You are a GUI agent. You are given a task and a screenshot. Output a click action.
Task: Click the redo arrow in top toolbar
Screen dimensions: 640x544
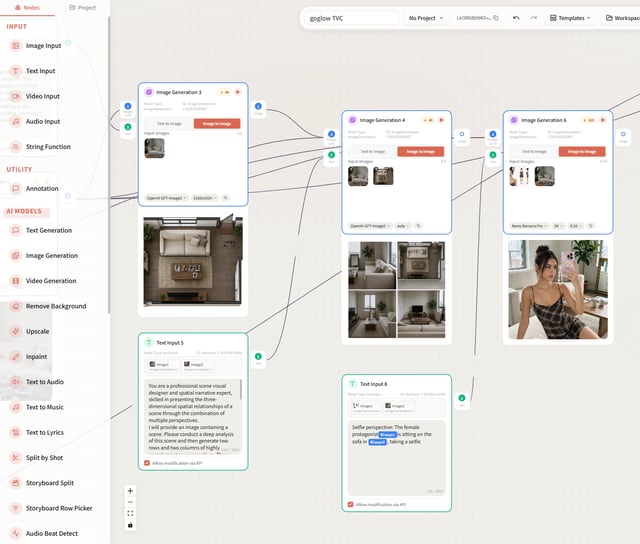pyautogui.click(x=533, y=18)
